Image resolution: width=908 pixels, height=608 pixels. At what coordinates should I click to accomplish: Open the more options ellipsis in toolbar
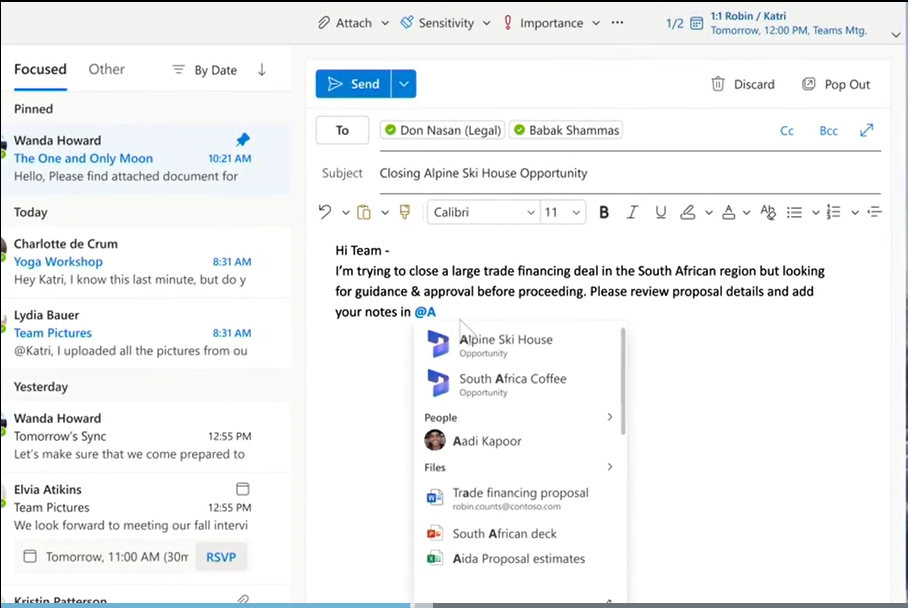coord(618,23)
